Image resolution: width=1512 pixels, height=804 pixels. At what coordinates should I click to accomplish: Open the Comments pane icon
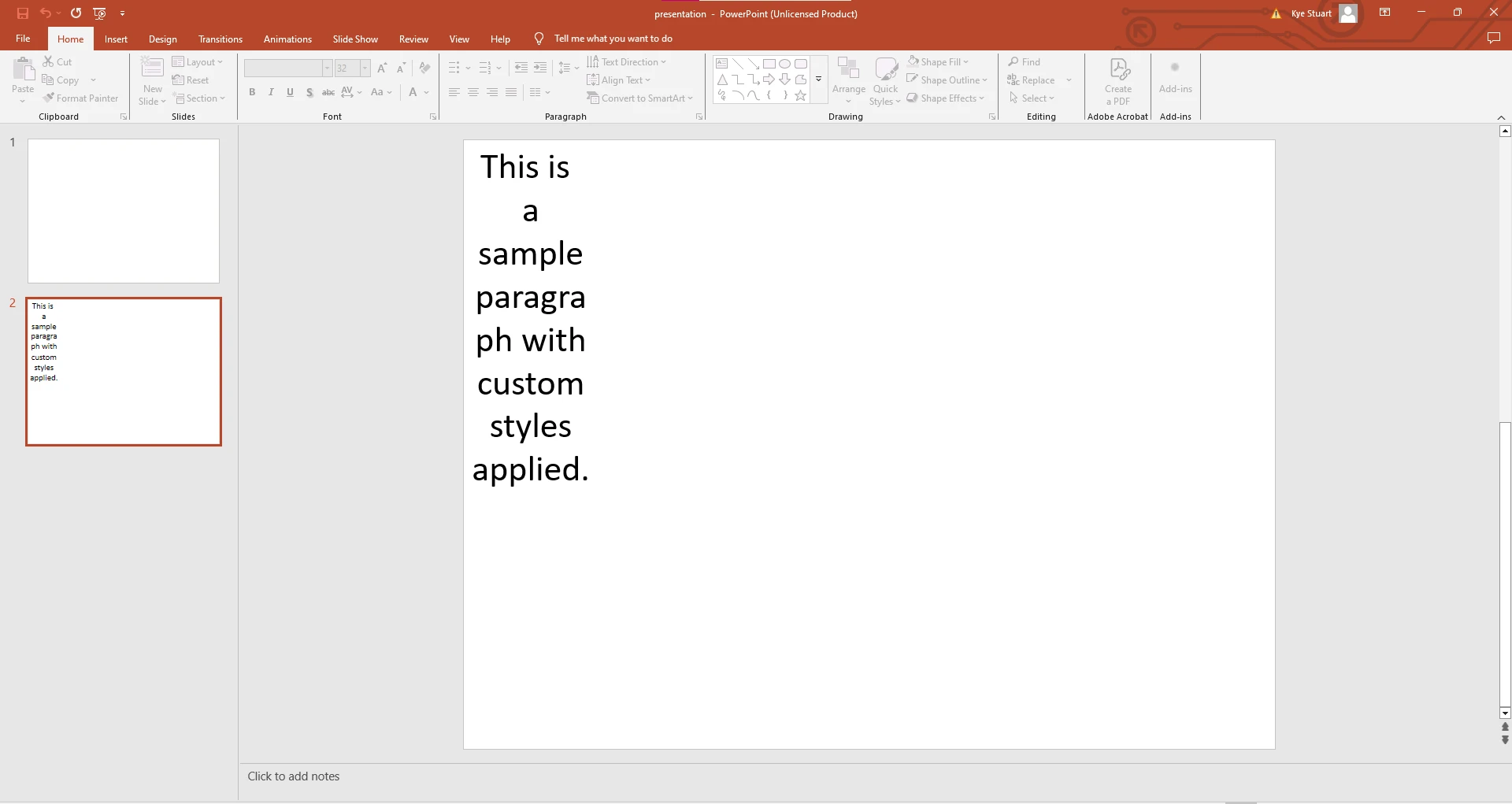[1493, 39]
